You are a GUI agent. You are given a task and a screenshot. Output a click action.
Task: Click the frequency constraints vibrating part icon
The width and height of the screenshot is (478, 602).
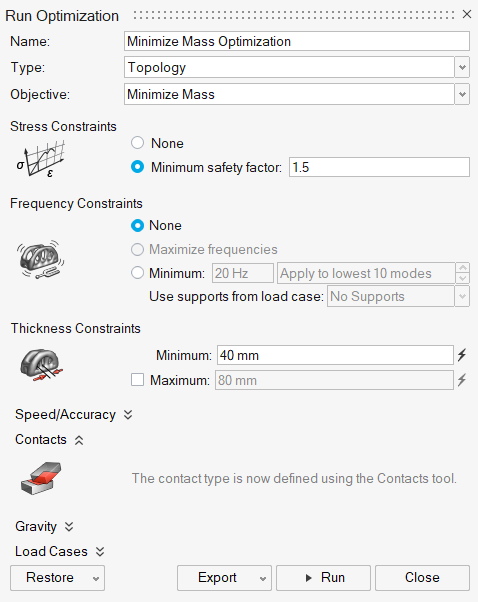pyautogui.click(x=40, y=259)
